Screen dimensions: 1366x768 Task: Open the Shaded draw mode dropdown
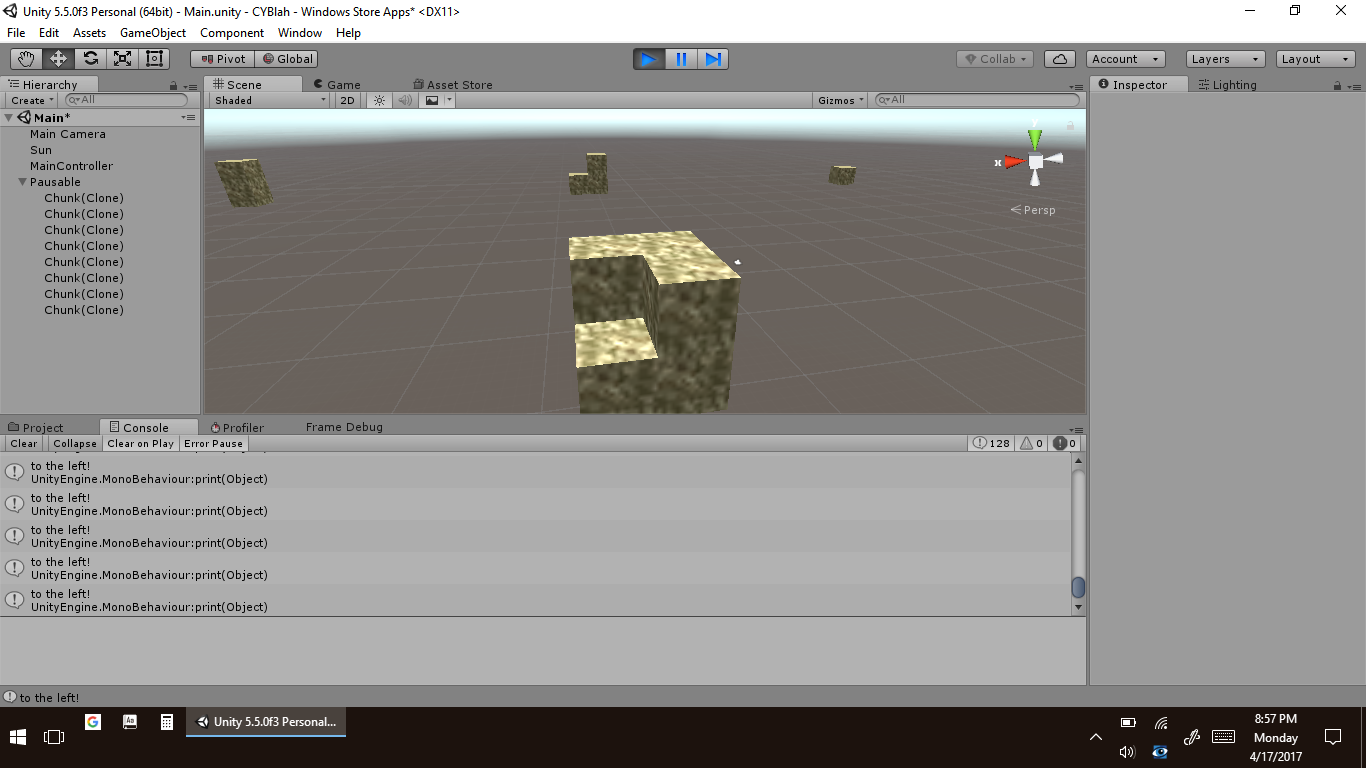point(269,100)
